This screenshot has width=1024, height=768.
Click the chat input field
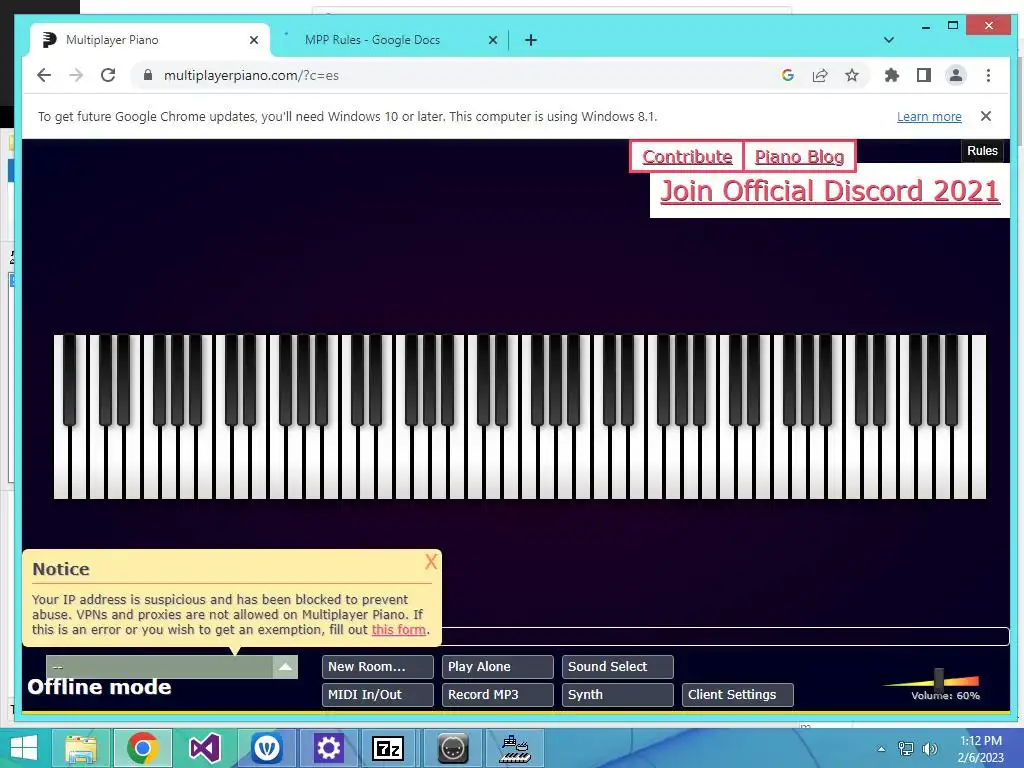coord(725,636)
